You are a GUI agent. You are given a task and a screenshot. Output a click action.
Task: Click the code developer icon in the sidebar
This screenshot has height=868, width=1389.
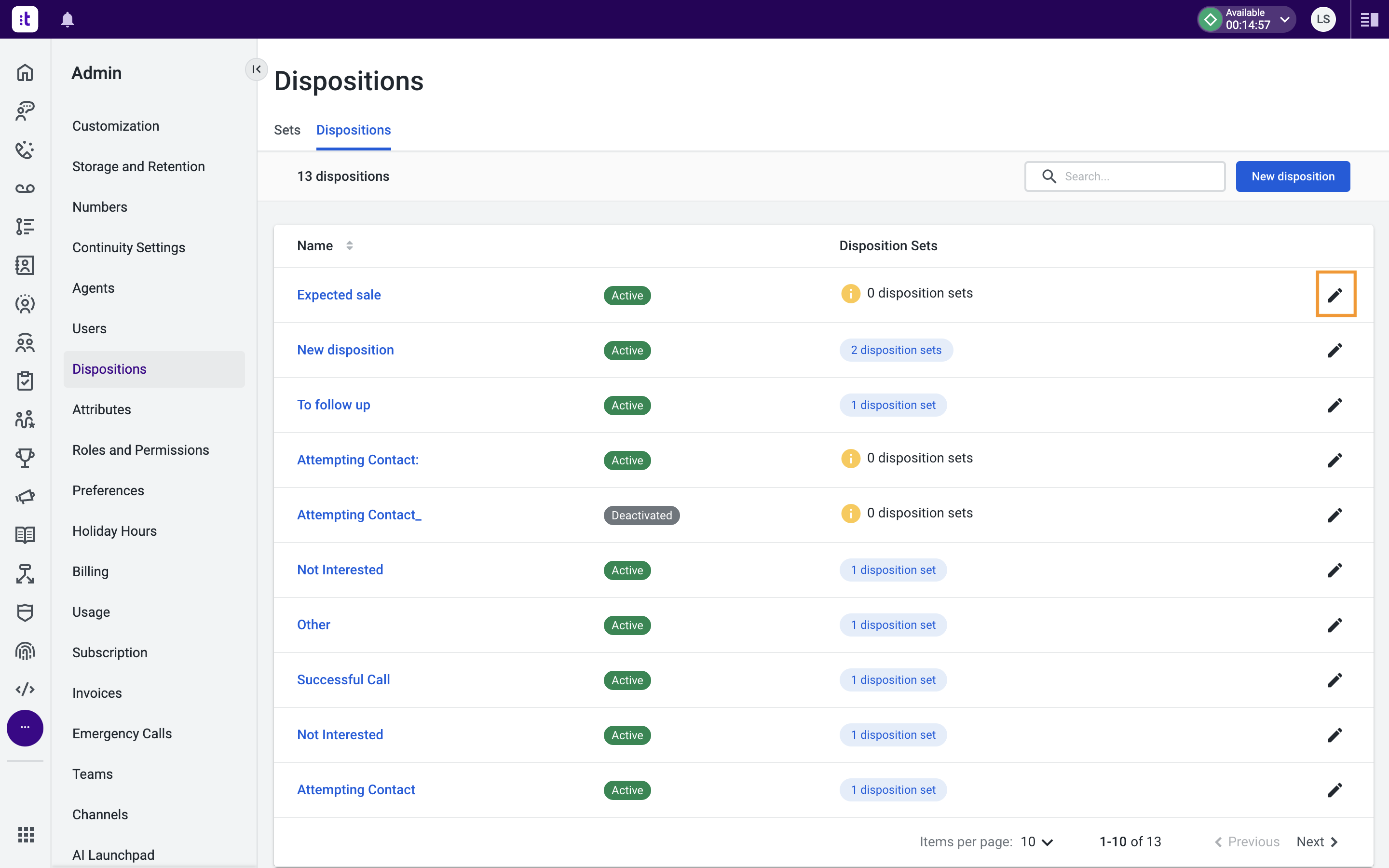pos(25,689)
